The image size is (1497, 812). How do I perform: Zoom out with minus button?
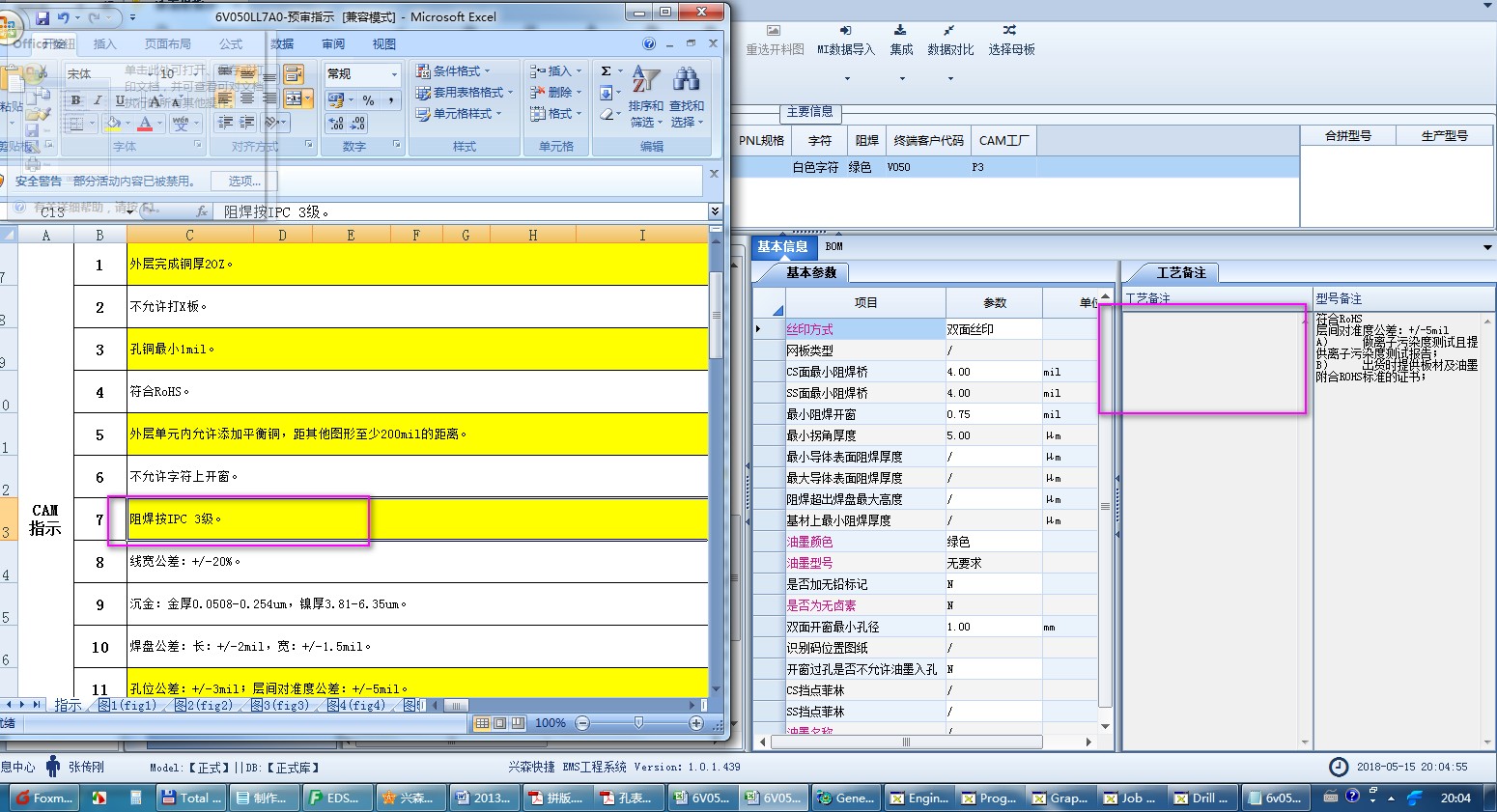[582, 723]
